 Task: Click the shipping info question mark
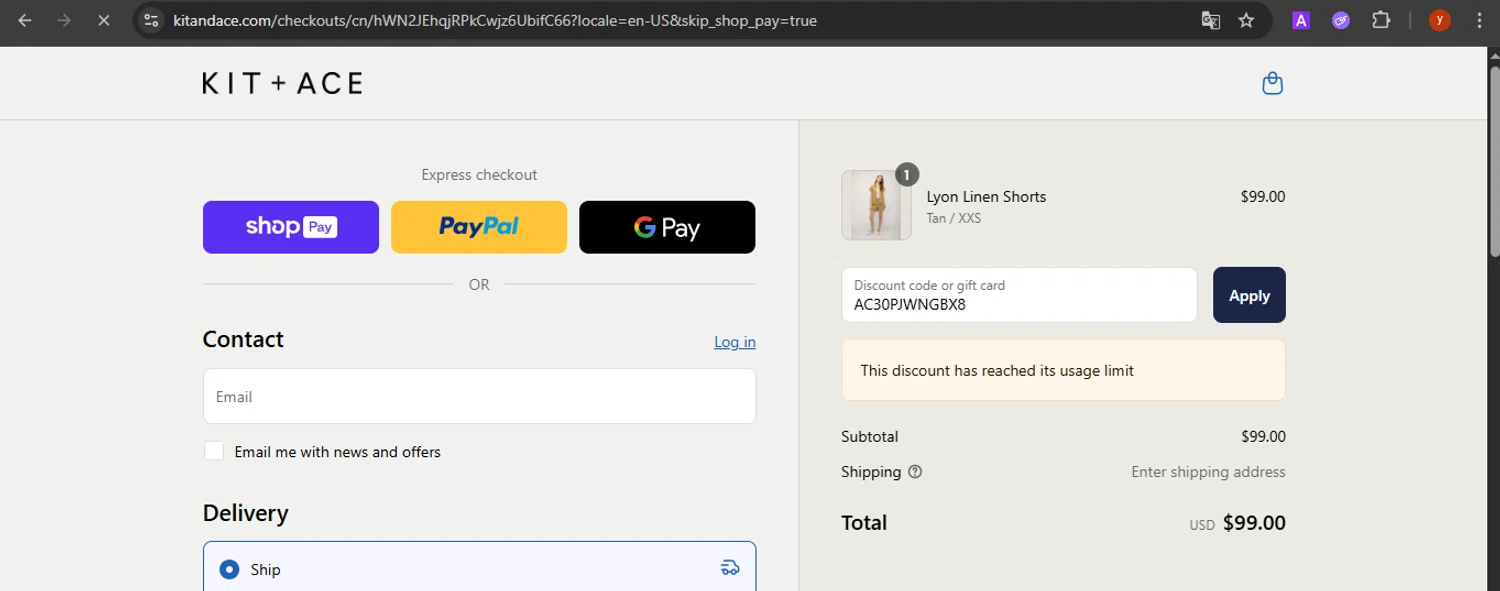(x=915, y=472)
